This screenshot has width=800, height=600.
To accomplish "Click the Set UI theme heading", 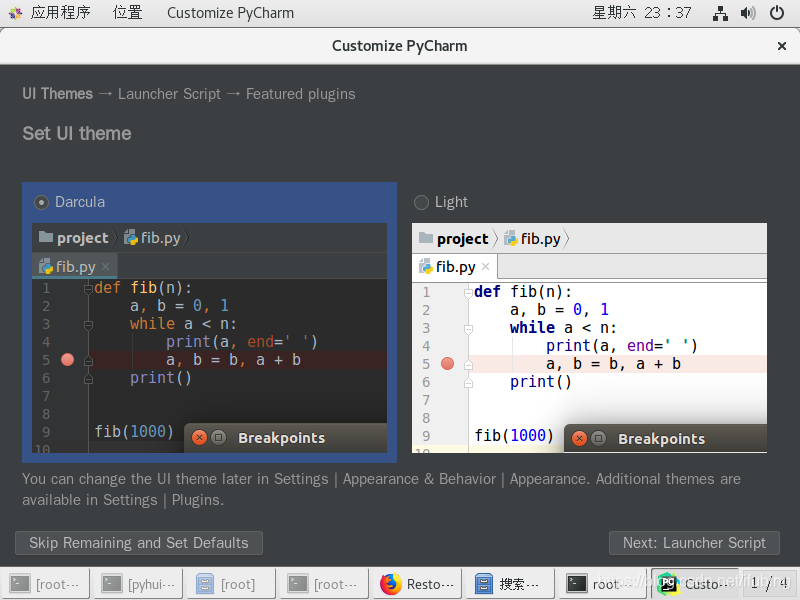I will pos(77,134).
